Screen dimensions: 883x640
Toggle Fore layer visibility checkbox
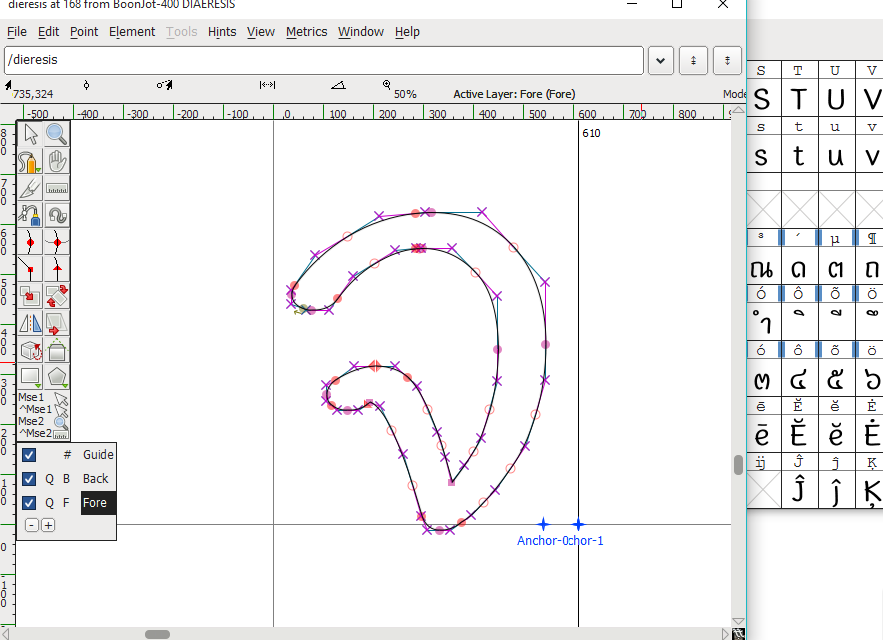click(x=29, y=503)
